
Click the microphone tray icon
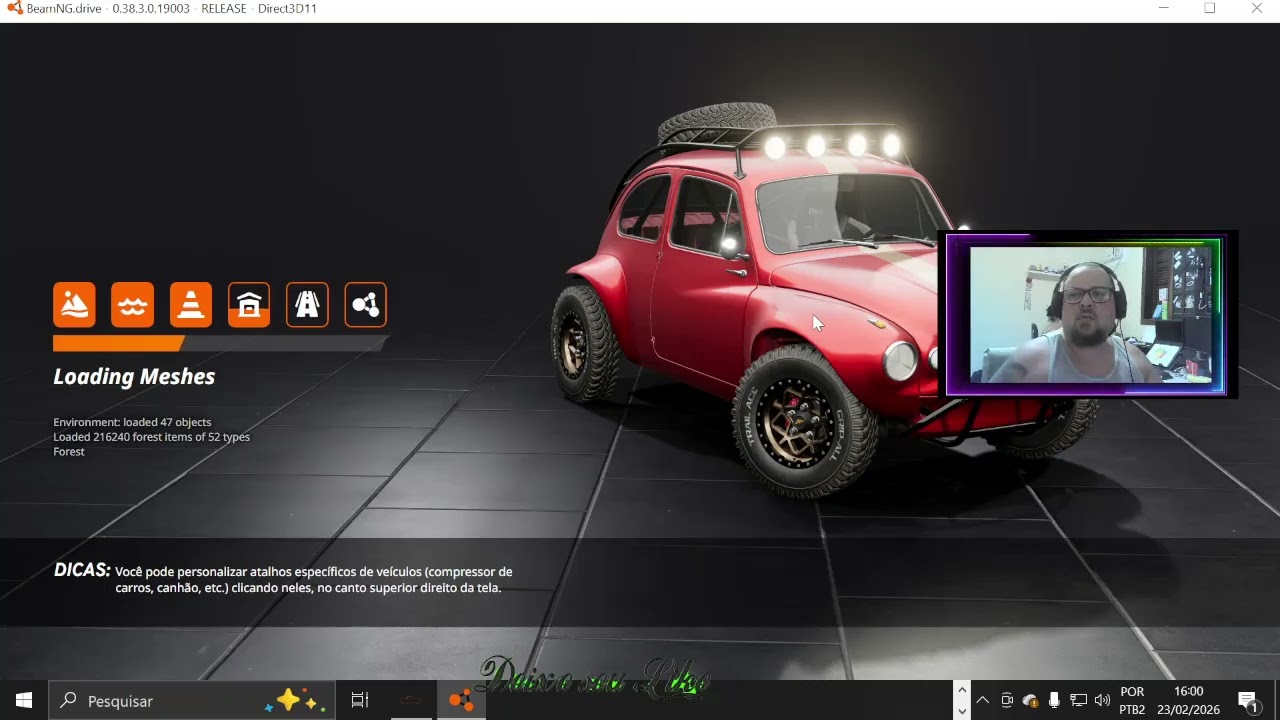point(1054,701)
